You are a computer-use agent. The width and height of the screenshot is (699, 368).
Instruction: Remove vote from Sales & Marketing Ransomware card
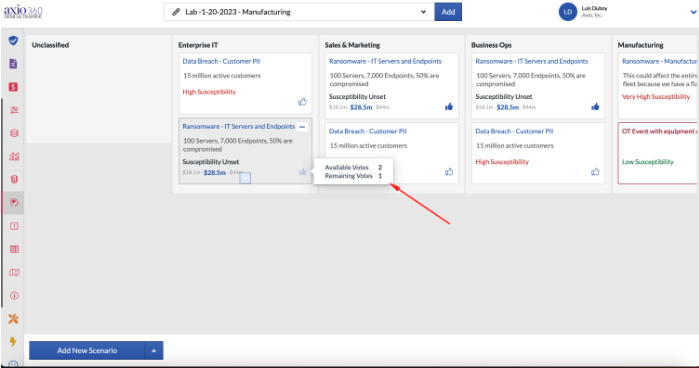[449, 107]
